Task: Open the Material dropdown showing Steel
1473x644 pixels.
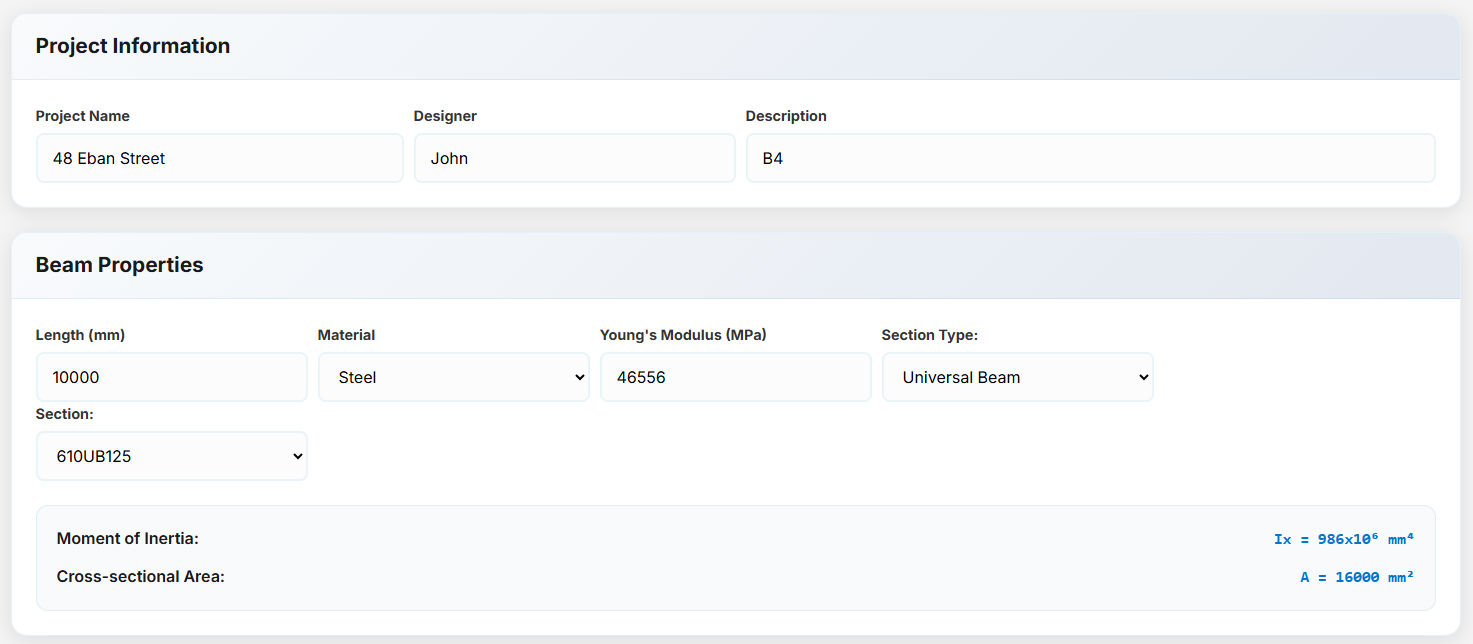Action: tap(453, 377)
